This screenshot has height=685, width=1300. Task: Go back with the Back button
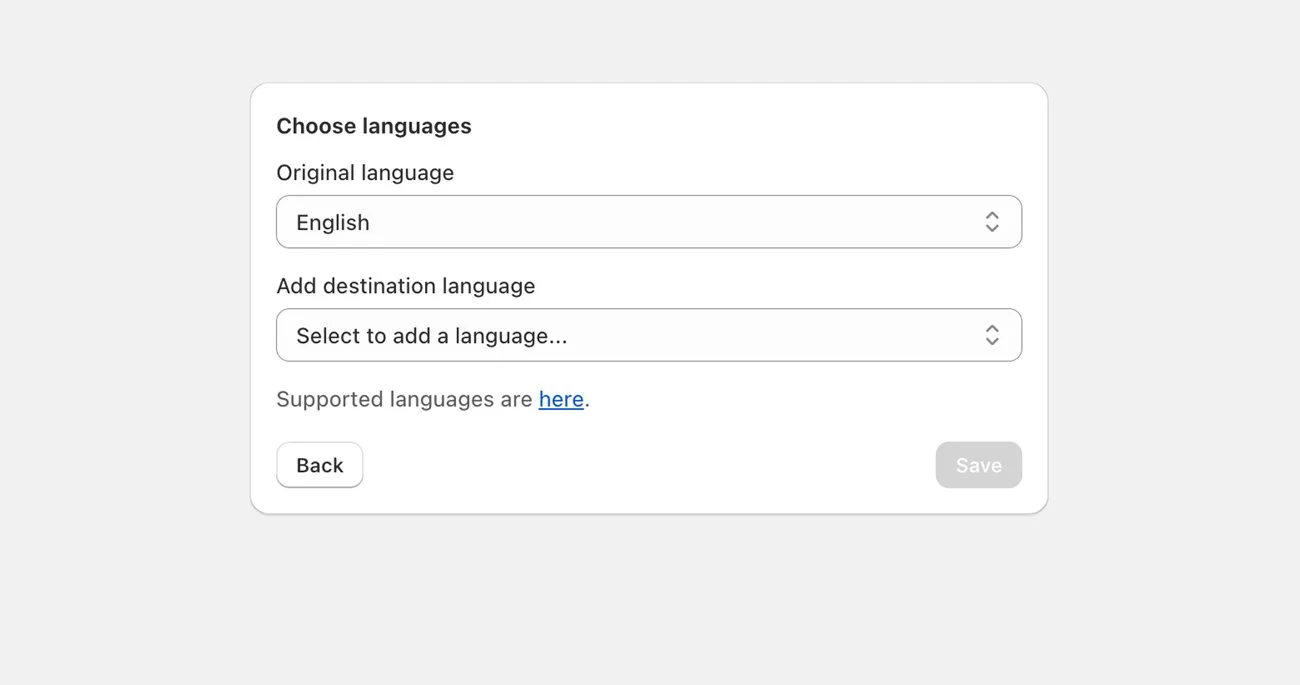[x=320, y=465]
